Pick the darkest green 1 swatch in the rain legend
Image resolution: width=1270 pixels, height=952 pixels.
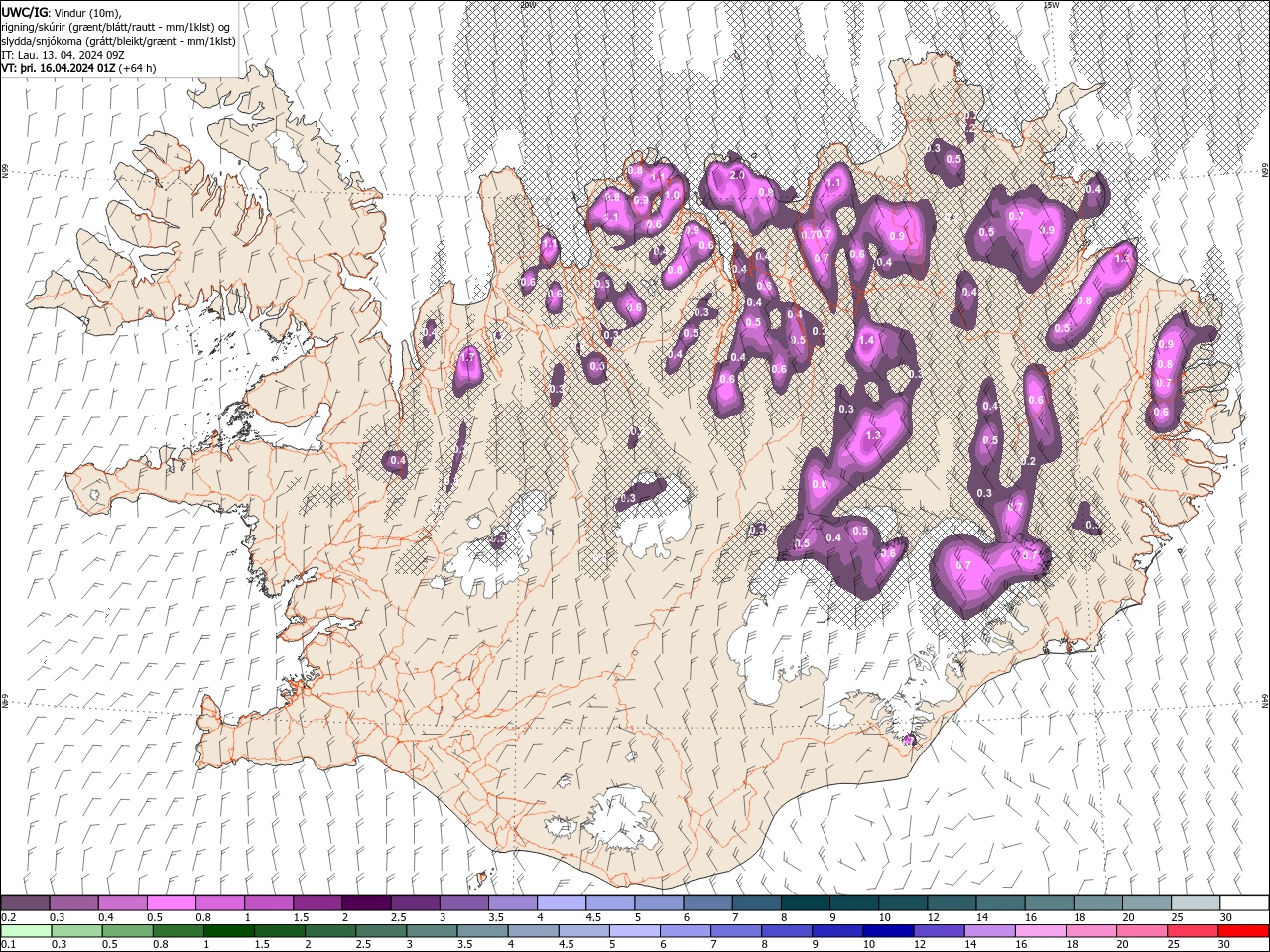(x=228, y=931)
